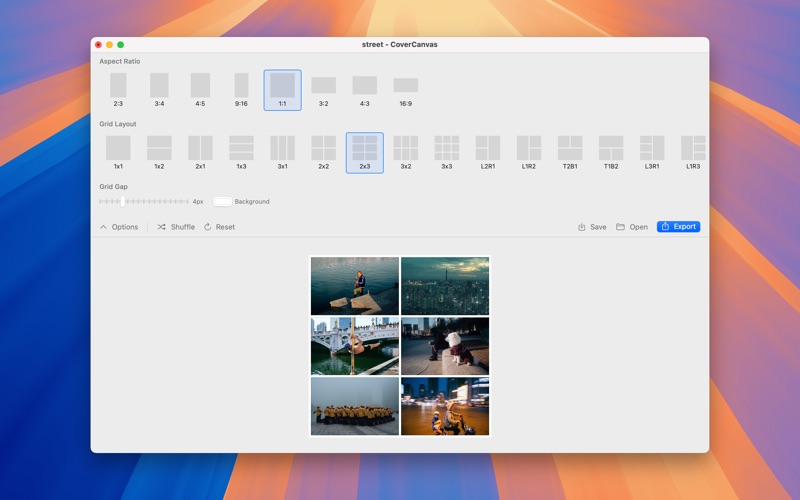800x500 pixels.
Task: Select the T2B1 grid layout
Action: click(570, 153)
